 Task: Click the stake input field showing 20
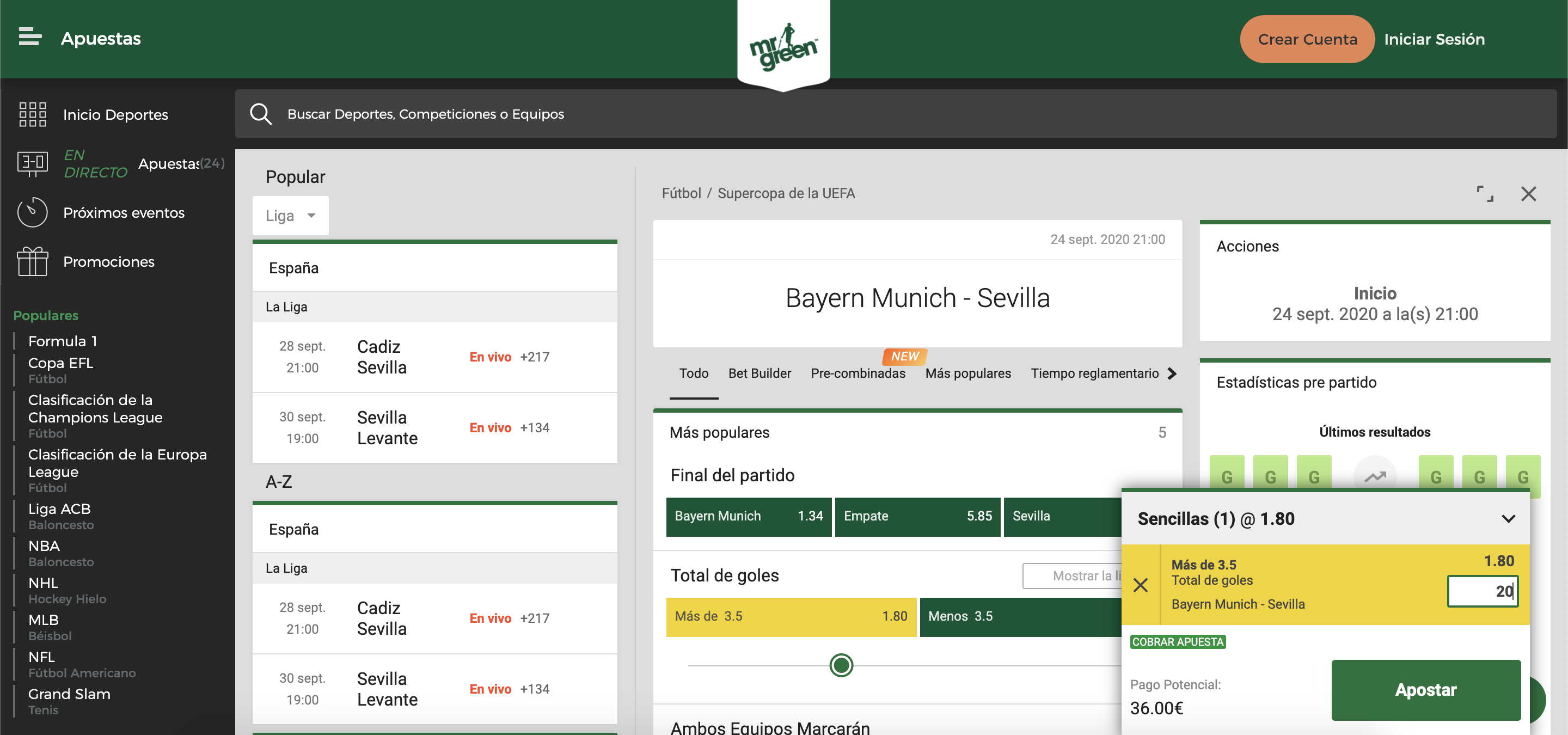point(1482,591)
